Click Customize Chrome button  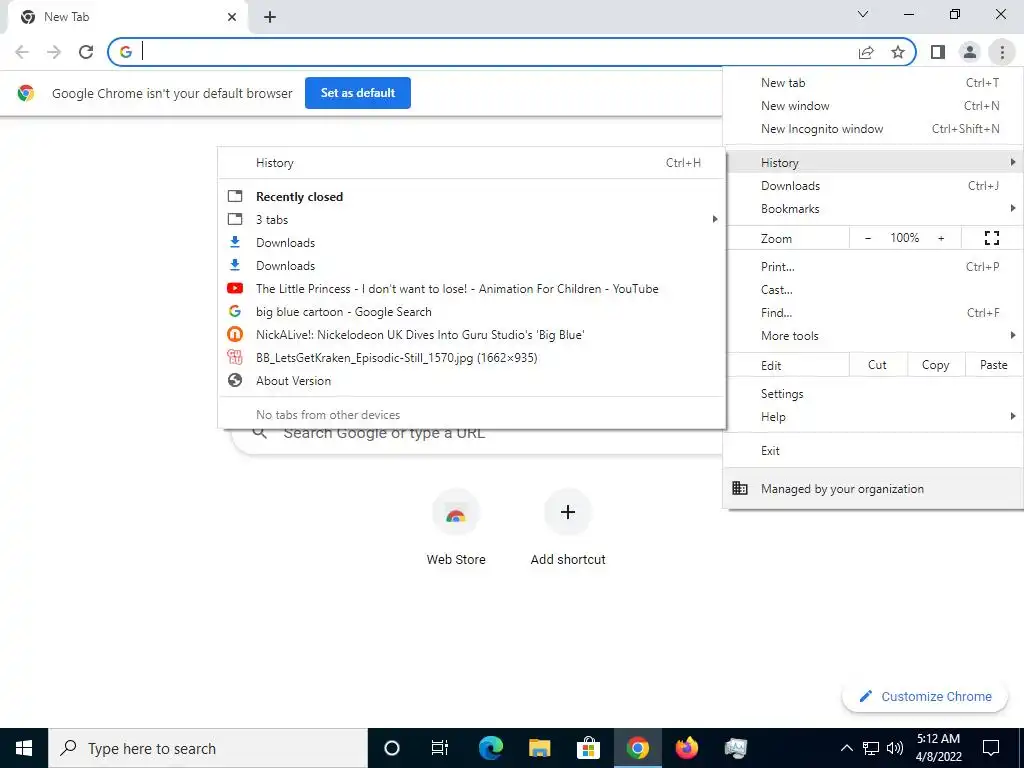(x=926, y=696)
